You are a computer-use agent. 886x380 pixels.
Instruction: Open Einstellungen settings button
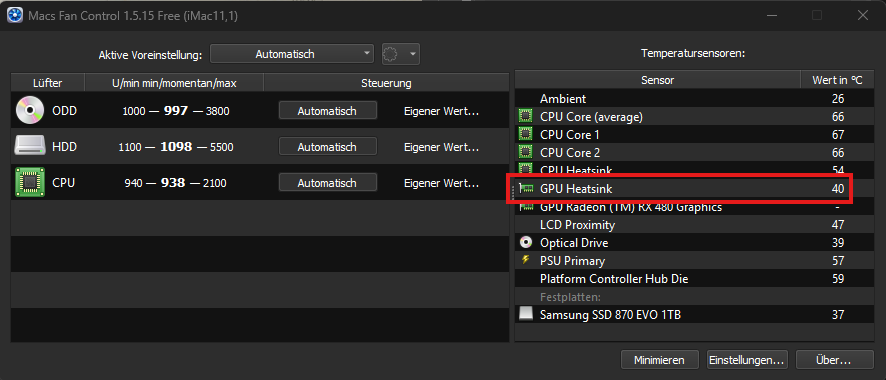tap(746, 360)
